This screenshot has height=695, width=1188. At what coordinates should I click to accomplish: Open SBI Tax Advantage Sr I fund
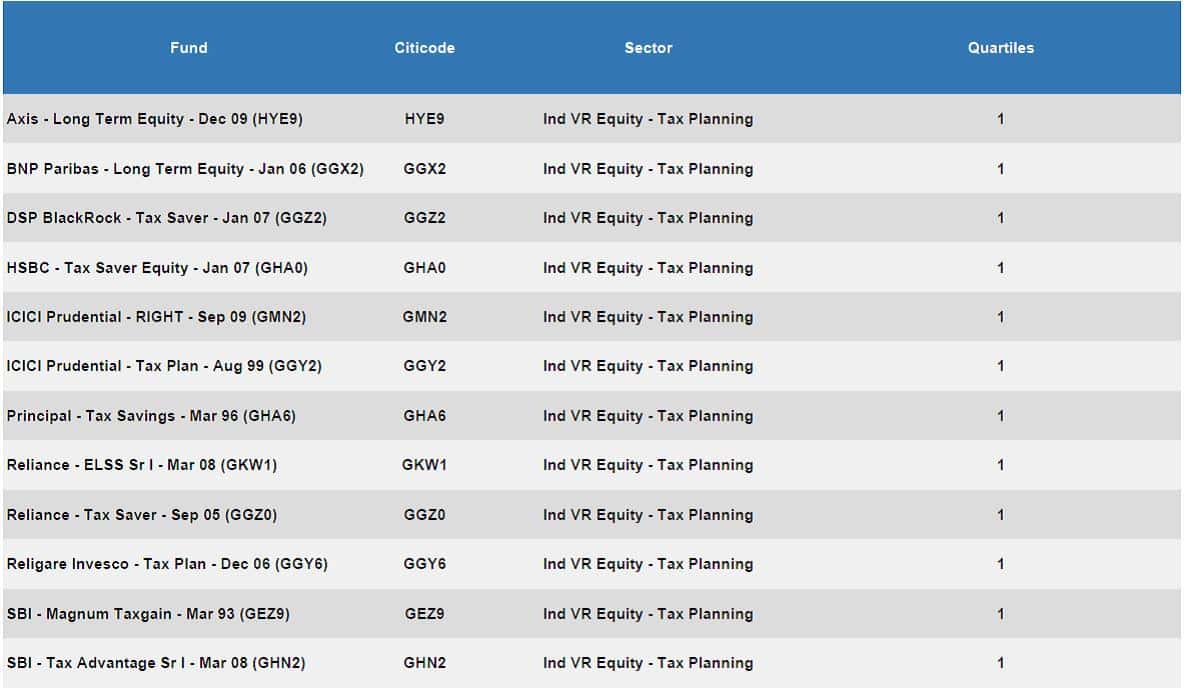click(156, 663)
